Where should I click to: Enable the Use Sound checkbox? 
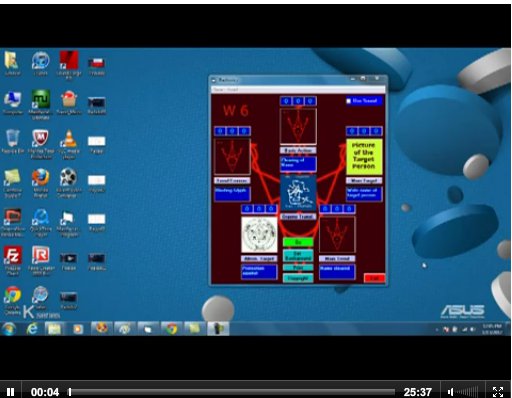pyautogui.click(x=349, y=101)
